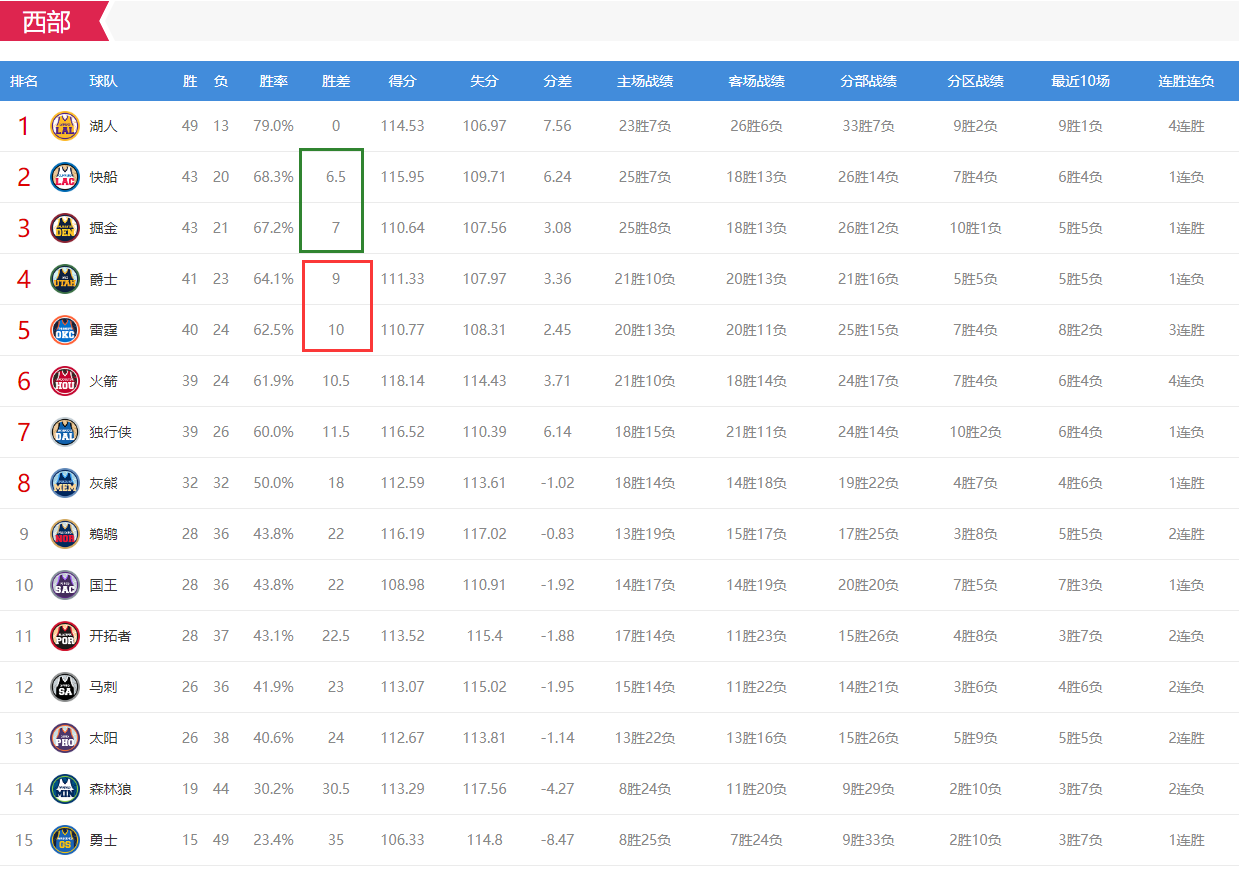
Task: Click the Clippers (快船) team logo
Action: [65, 177]
